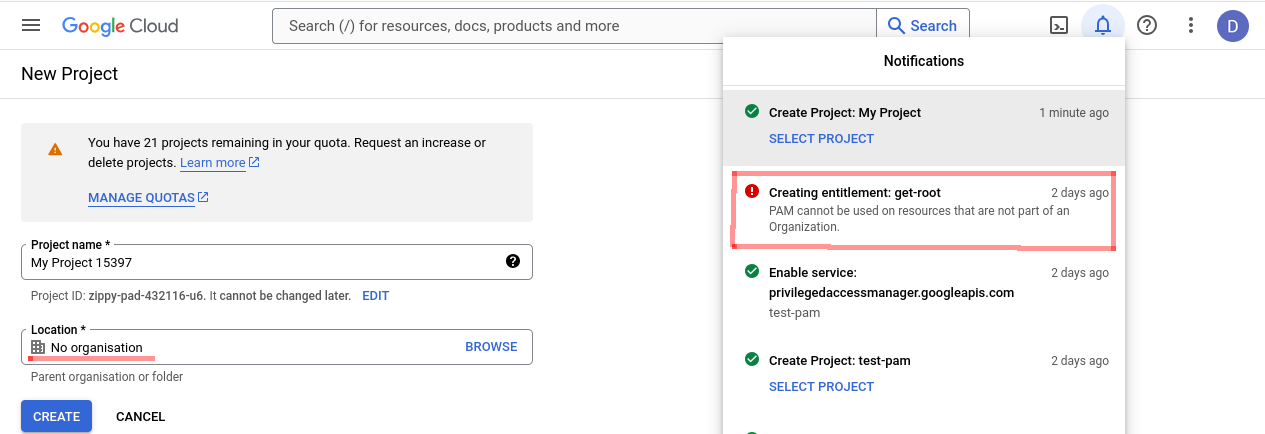This screenshot has width=1265, height=434.
Task: Select project under Create Project: My Project
Action: 821,139
